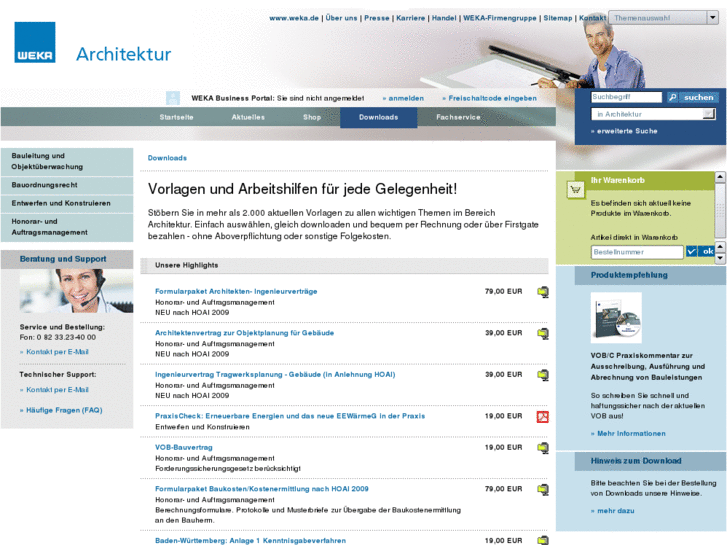Click Mehr Informationen under Produktempfehlung
The height and width of the screenshot is (545, 727).
[628, 434]
